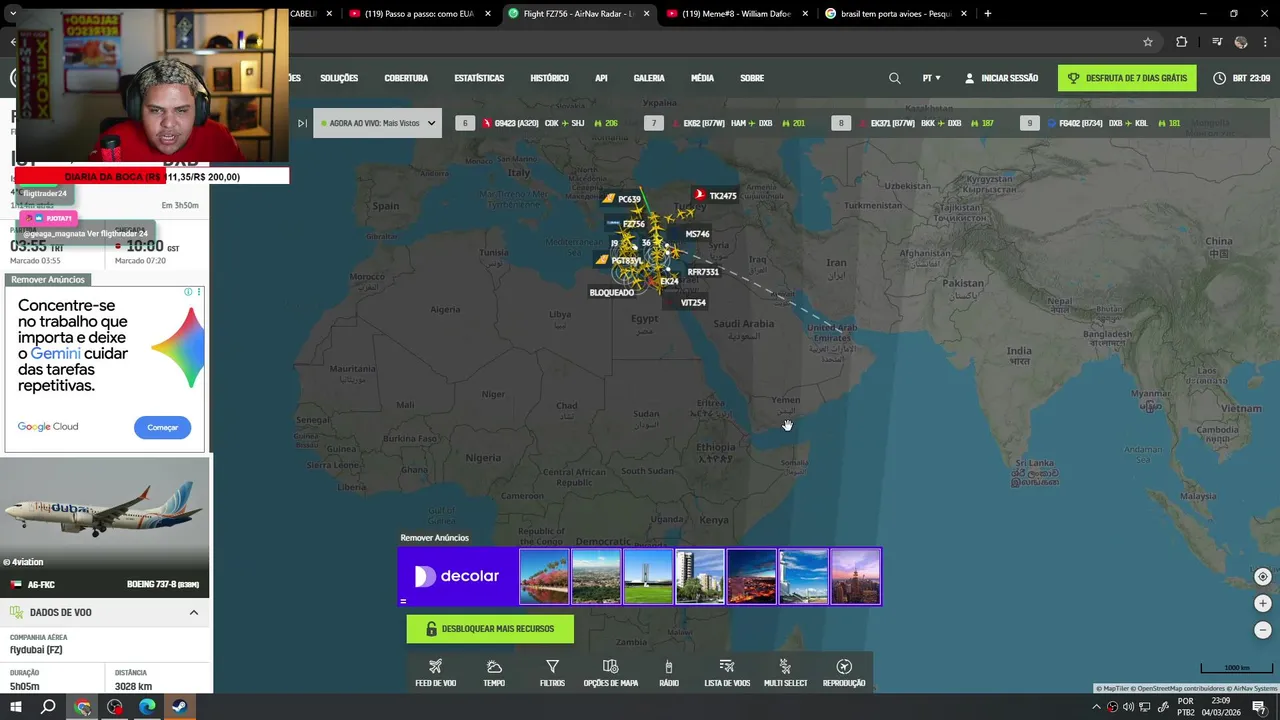Select the VIT254 aircraft label on map

tap(693, 302)
